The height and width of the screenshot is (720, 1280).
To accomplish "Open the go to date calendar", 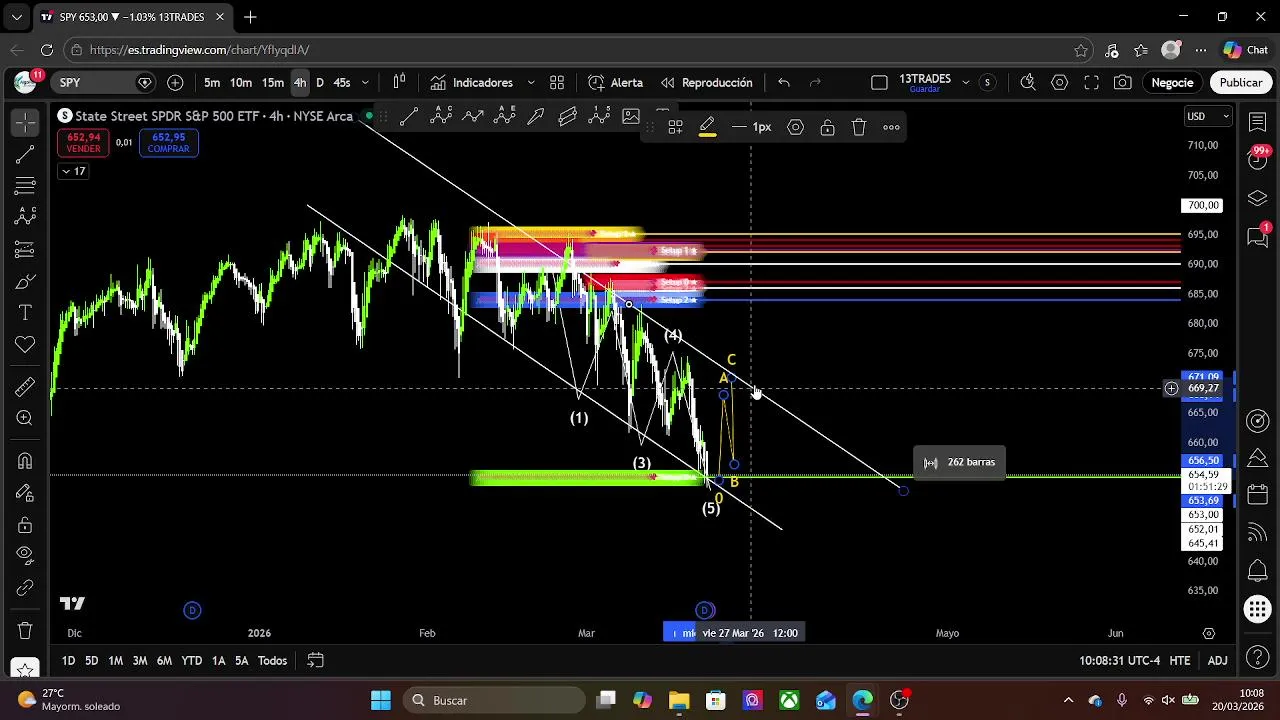I will coord(315,661).
